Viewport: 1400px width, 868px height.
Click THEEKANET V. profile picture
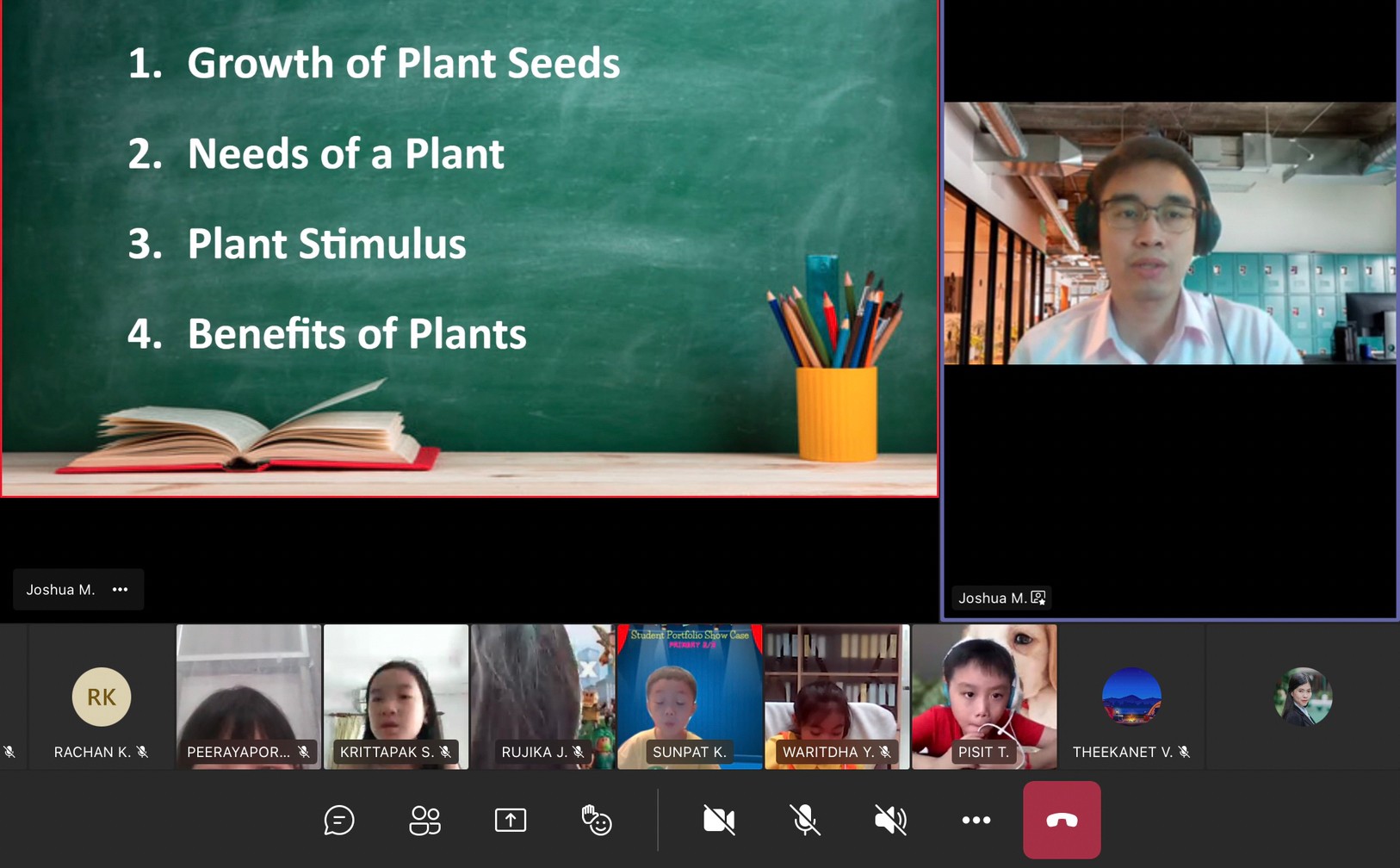click(1131, 697)
